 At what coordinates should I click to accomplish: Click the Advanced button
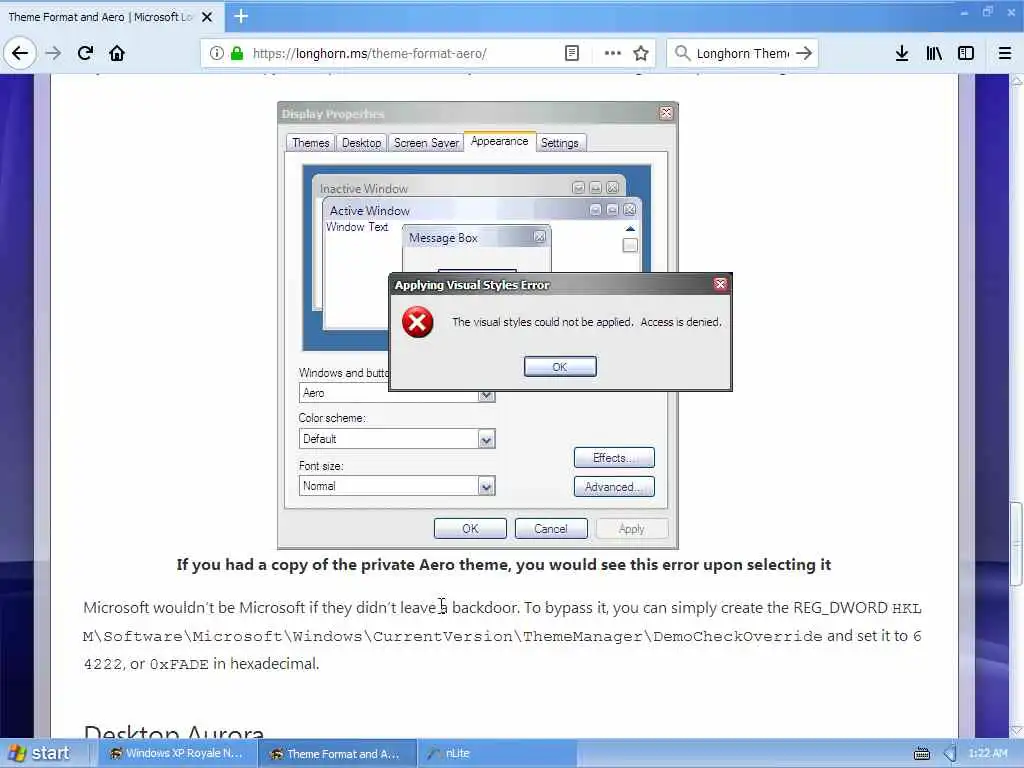point(614,487)
